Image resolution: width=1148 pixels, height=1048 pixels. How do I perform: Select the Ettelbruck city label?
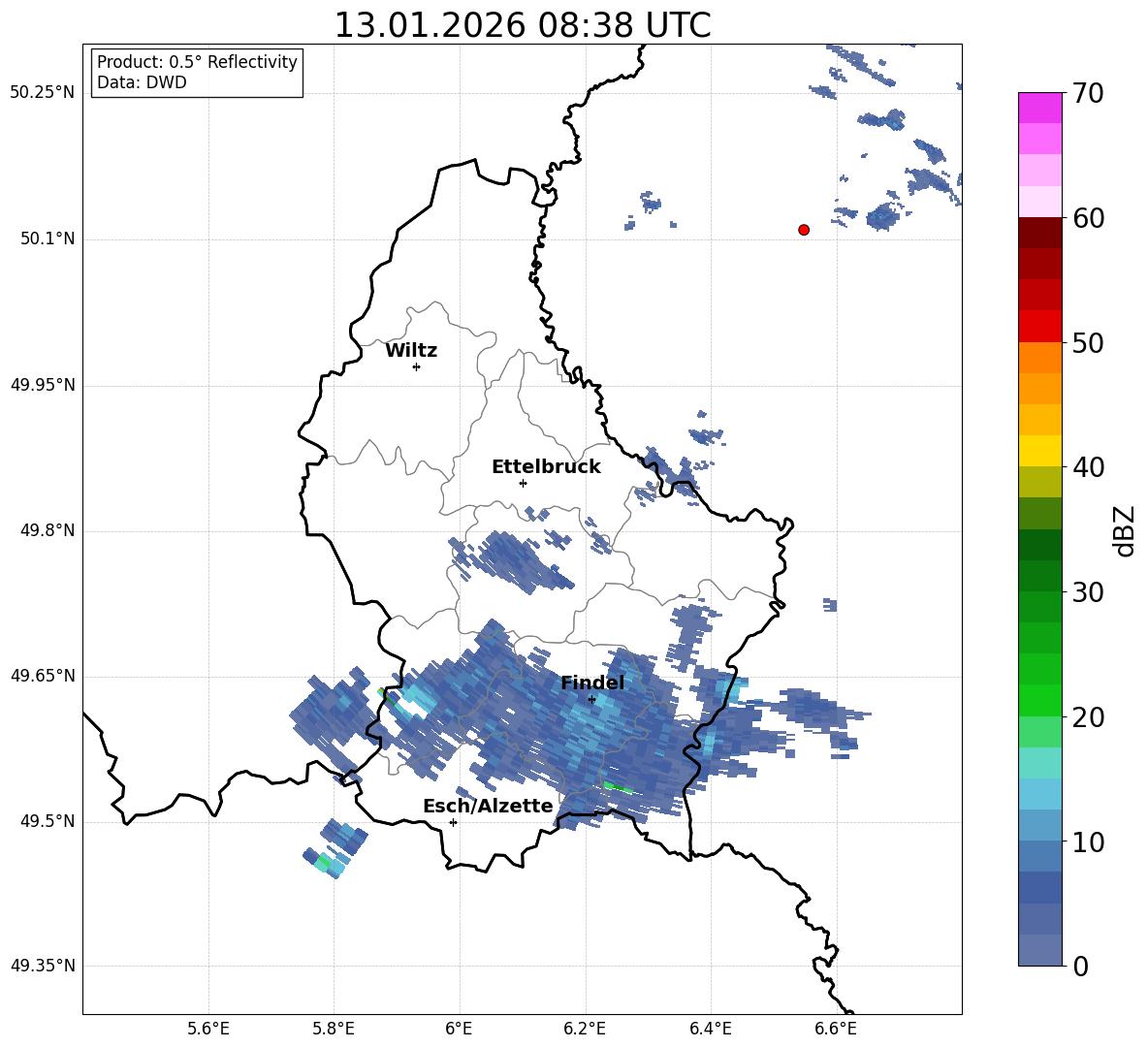[546, 467]
